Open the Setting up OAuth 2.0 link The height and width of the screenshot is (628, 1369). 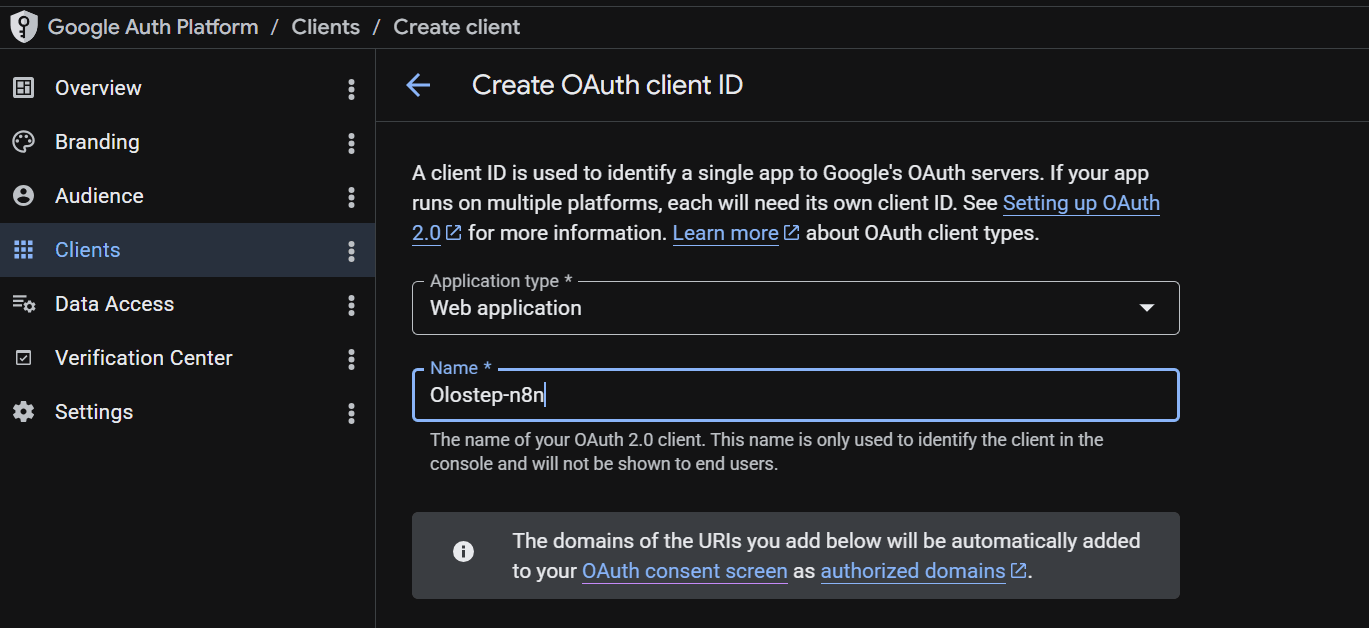(x=1081, y=203)
